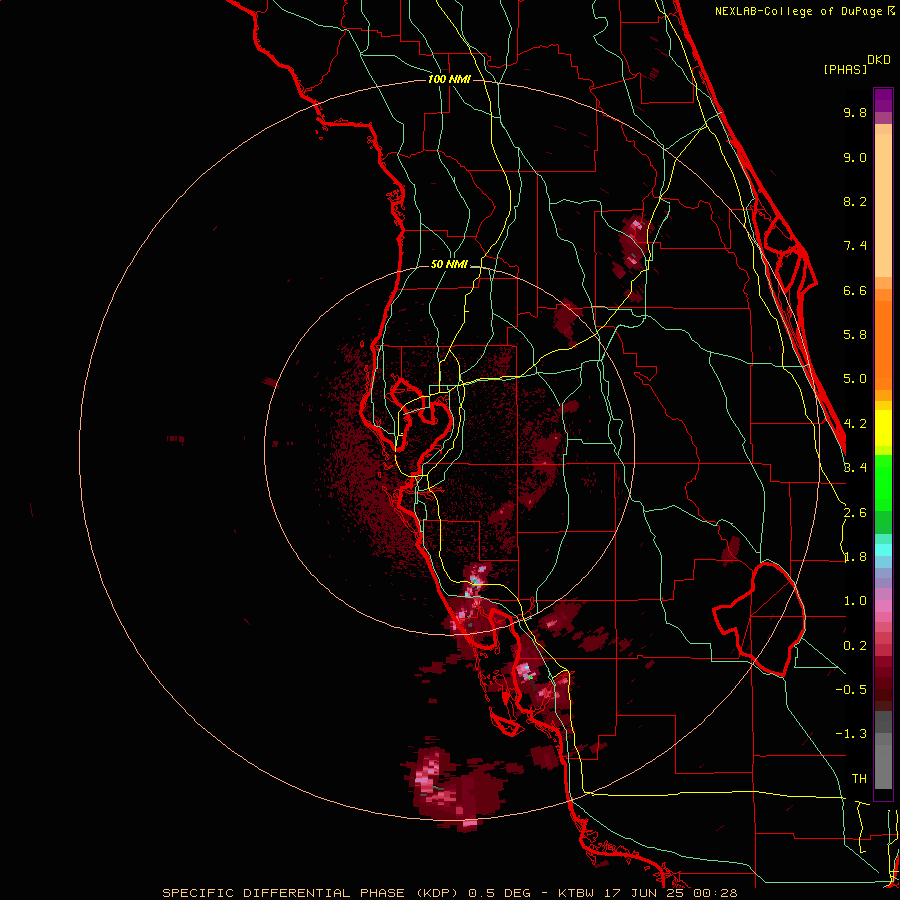
Task: Select the DKD product label
Action: point(879,60)
